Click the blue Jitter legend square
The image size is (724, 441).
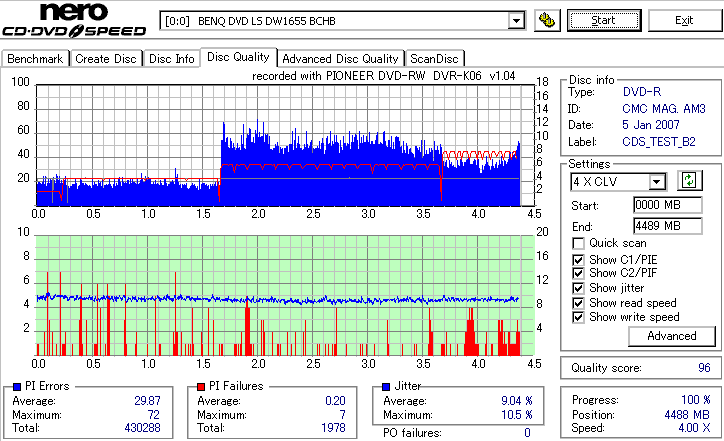pyautogui.click(x=386, y=387)
